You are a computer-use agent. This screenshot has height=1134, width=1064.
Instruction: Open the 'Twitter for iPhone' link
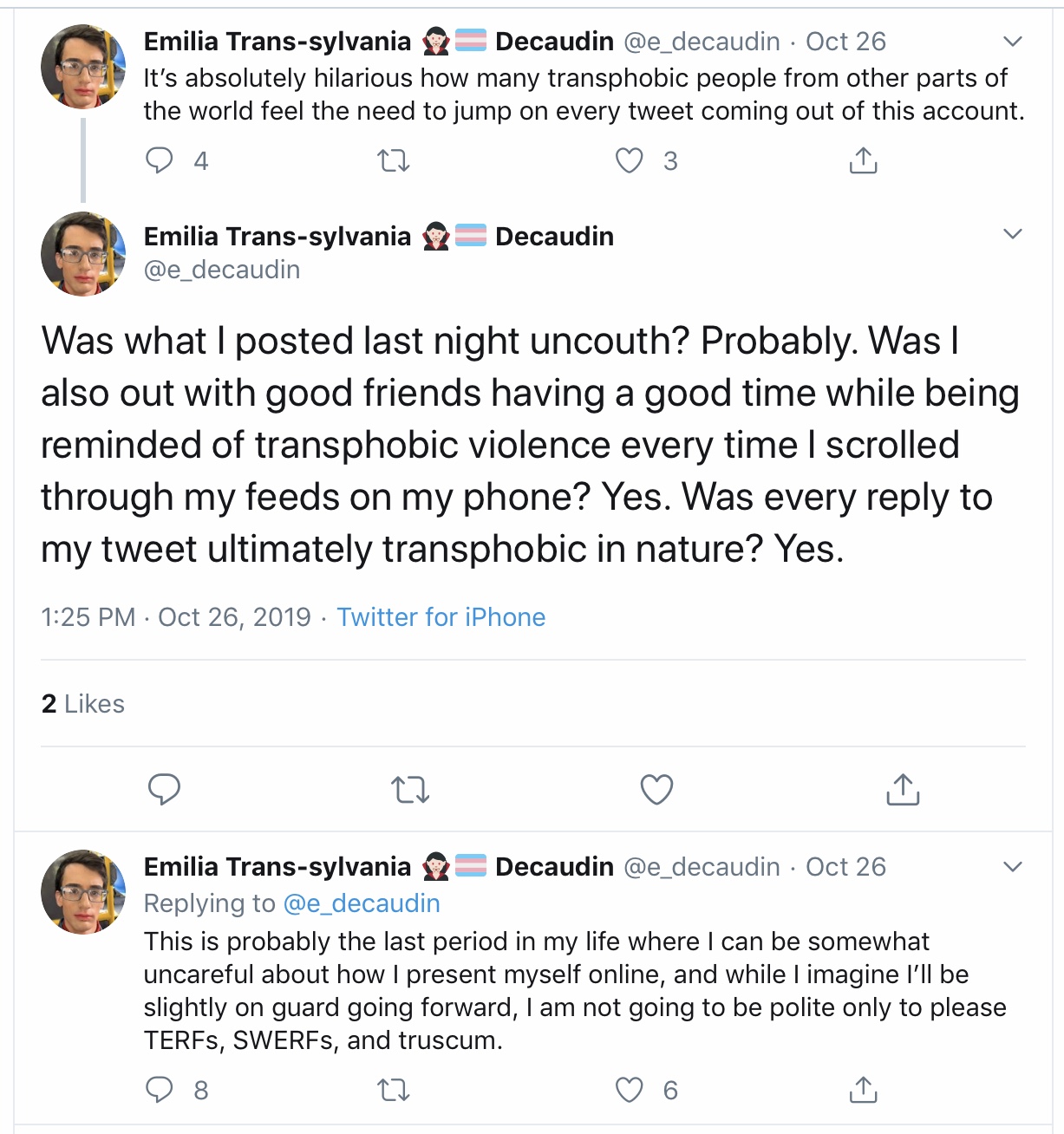[x=441, y=617]
